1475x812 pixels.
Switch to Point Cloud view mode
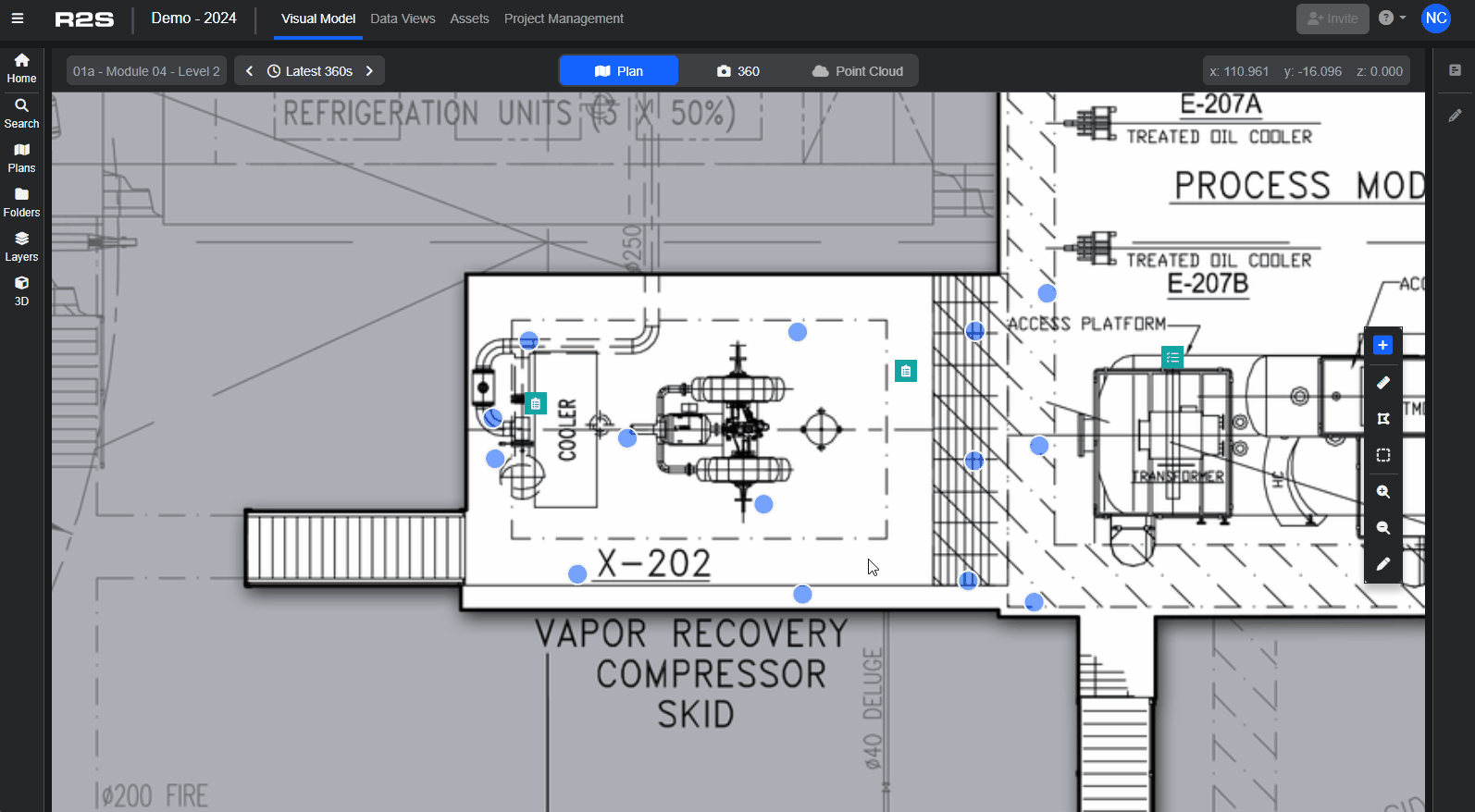click(x=858, y=71)
